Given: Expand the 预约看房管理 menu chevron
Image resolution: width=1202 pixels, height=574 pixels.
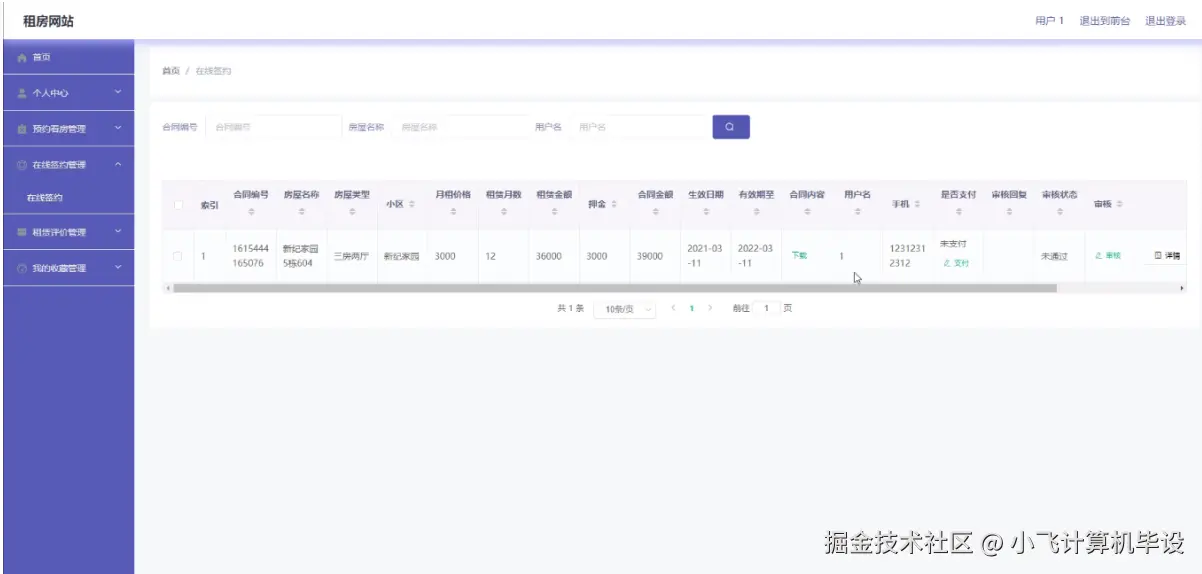Looking at the screenshot, I should (118, 128).
